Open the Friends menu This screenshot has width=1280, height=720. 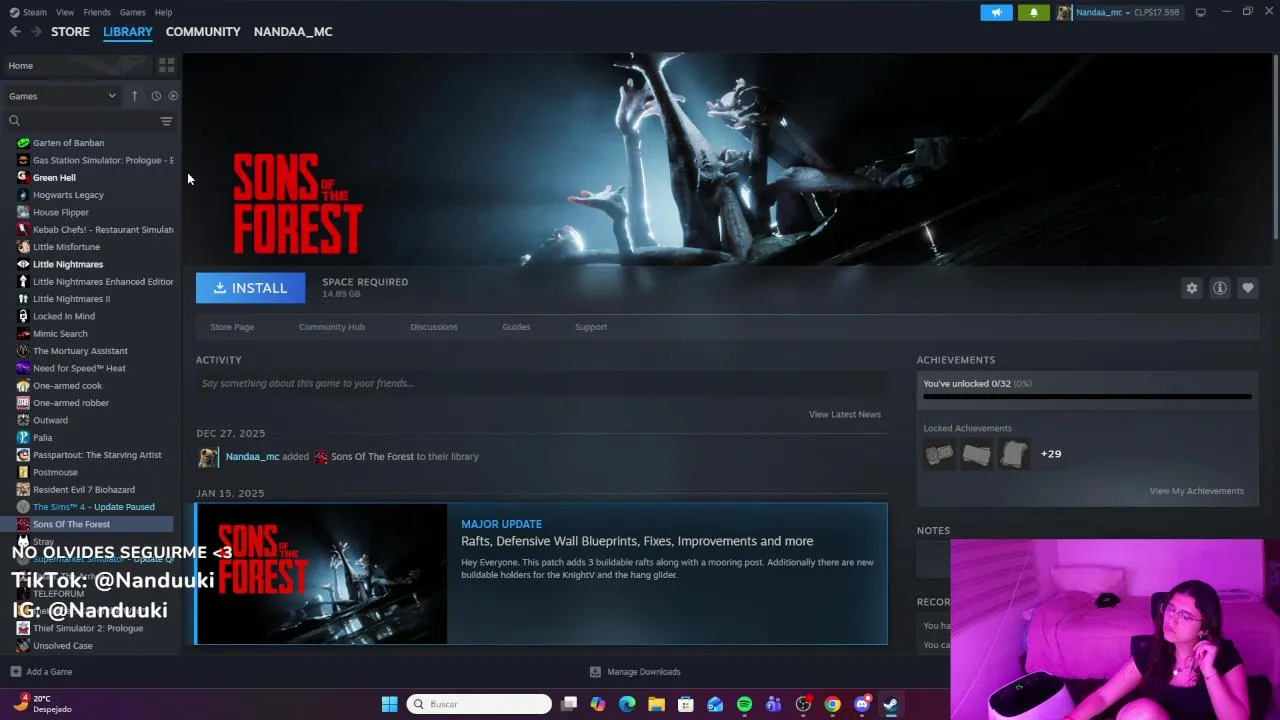[97, 12]
